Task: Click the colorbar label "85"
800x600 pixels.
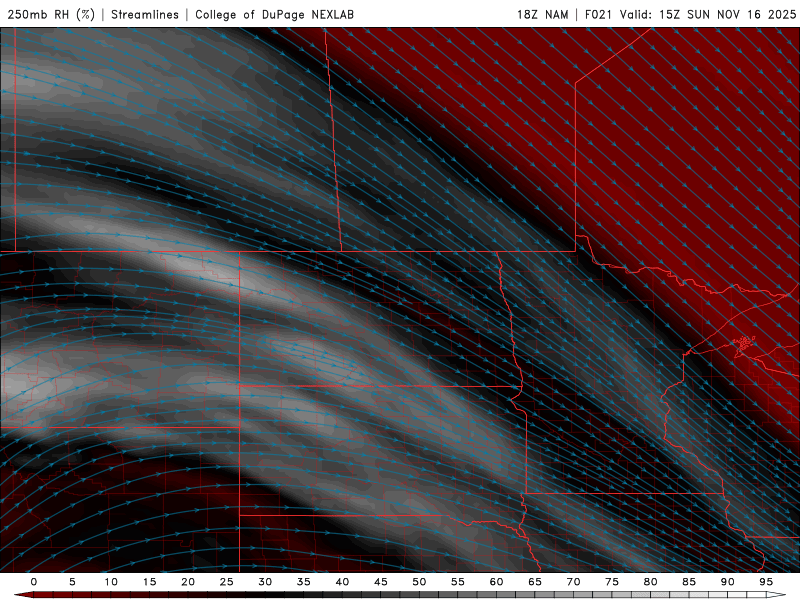Action: 689,582
